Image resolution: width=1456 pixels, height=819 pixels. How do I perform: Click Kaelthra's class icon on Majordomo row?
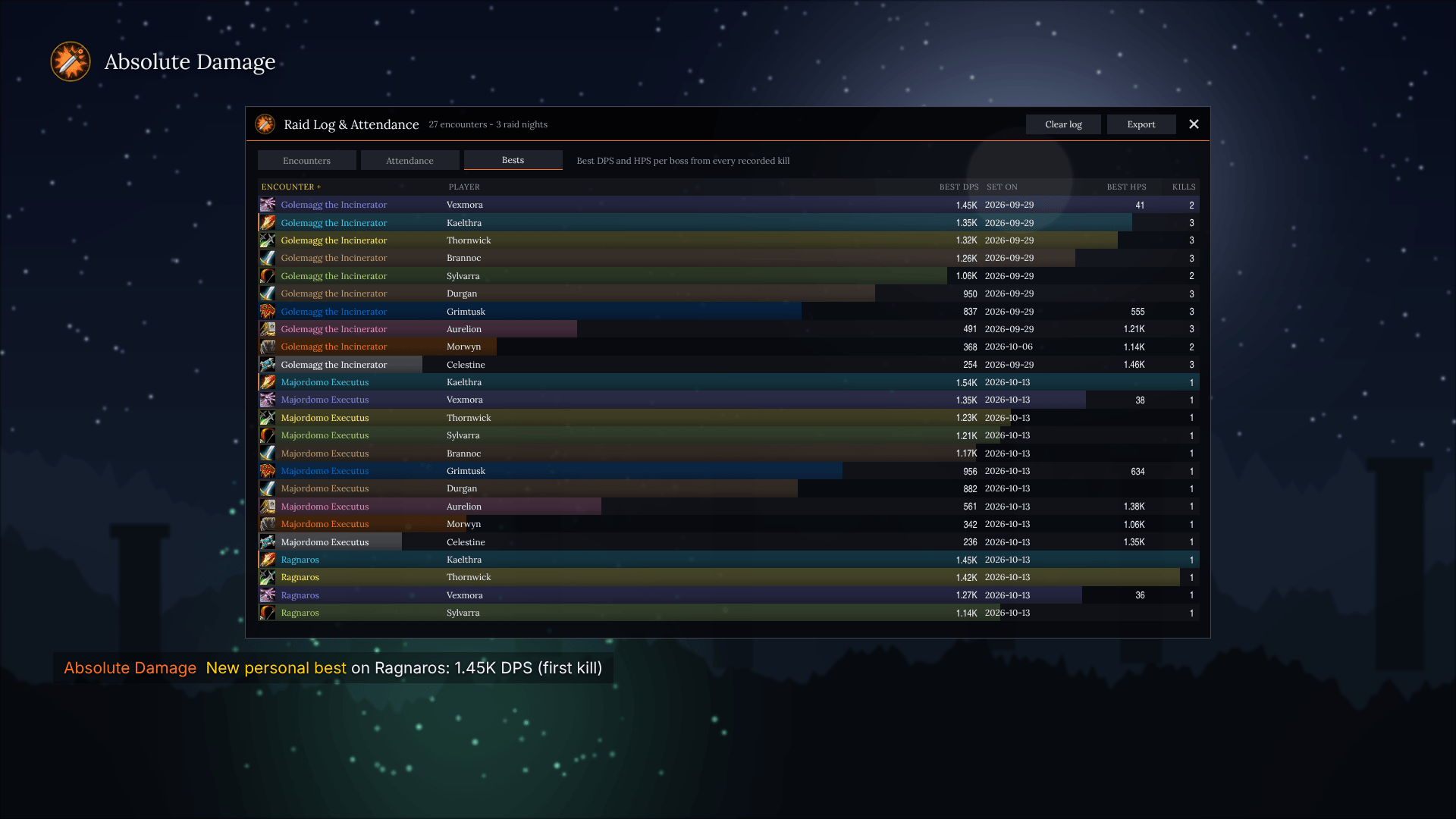[x=268, y=382]
